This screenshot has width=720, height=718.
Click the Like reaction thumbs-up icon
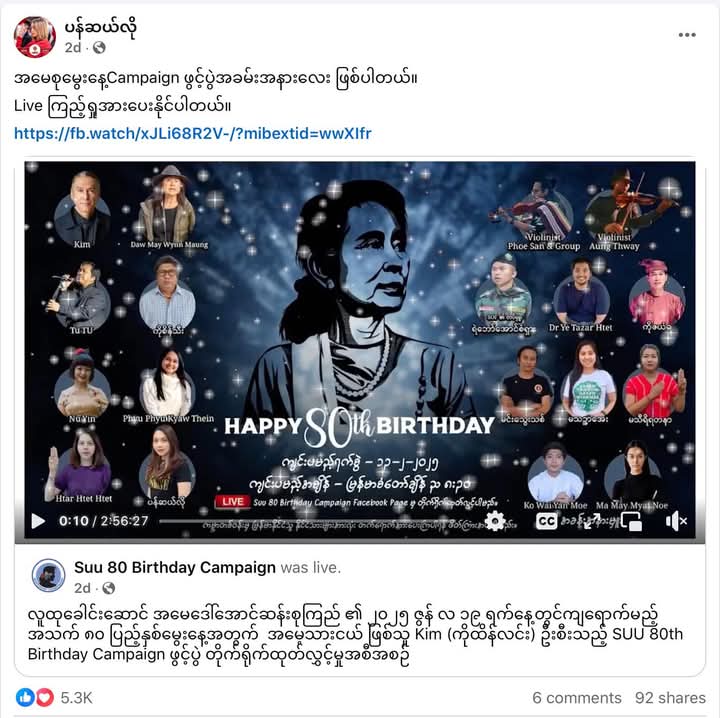coord(25,698)
